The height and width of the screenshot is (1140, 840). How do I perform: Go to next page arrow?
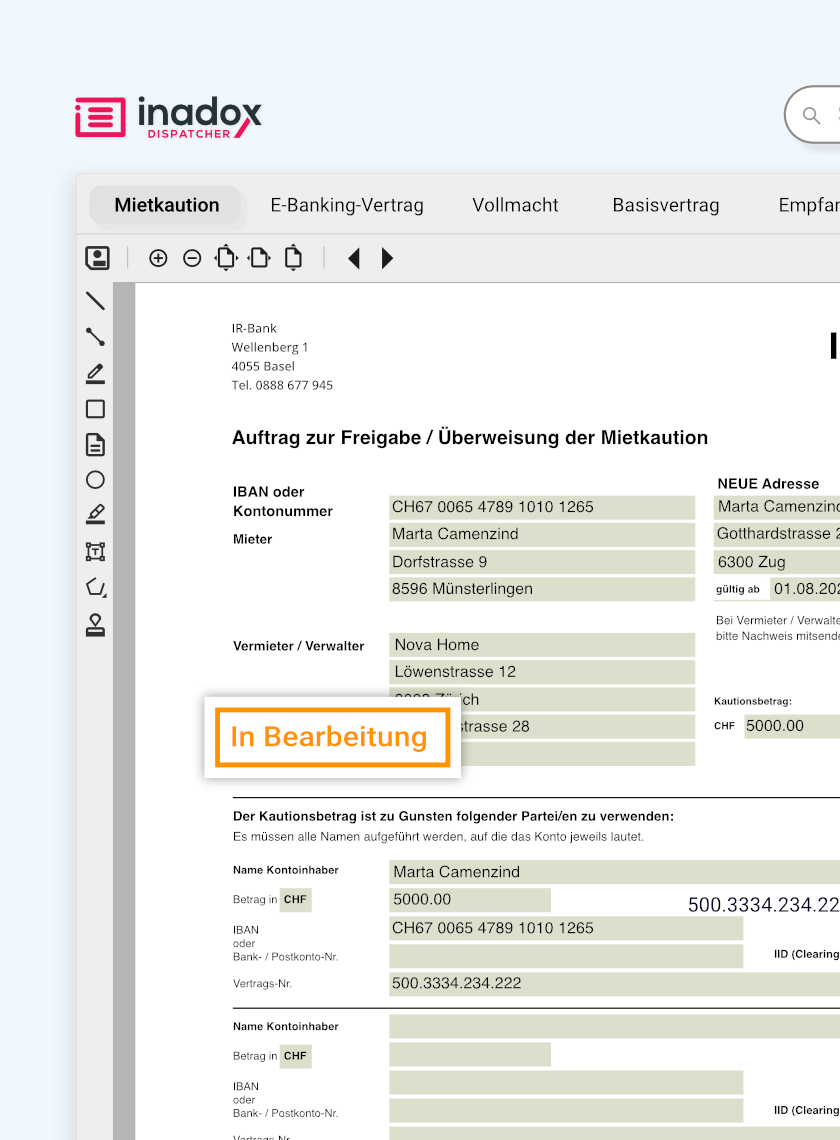(x=387, y=258)
